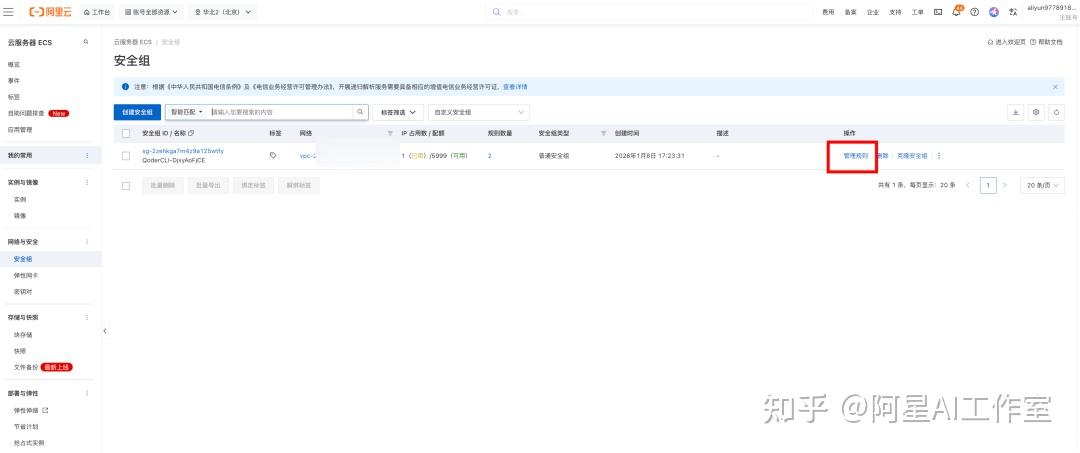
Task: Go to 事件 in the sidebar
Action: click(14, 81)
